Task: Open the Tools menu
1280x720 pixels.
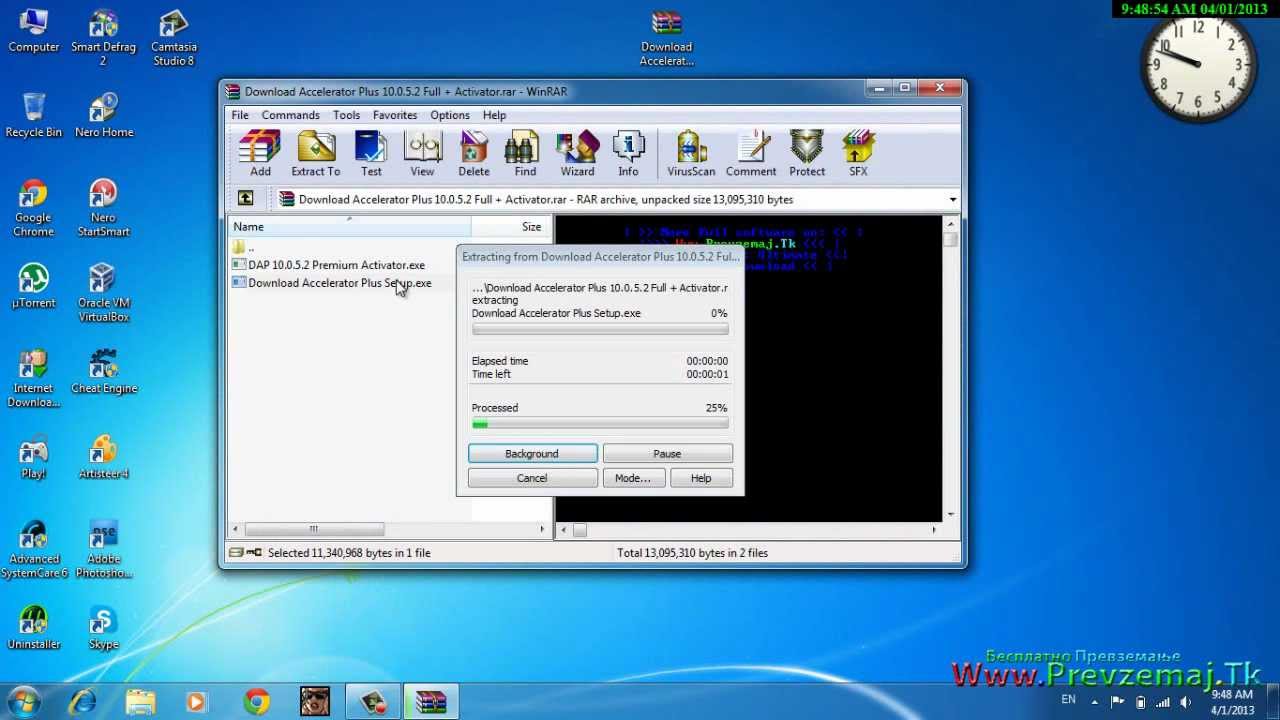Action: pos(346,115)
